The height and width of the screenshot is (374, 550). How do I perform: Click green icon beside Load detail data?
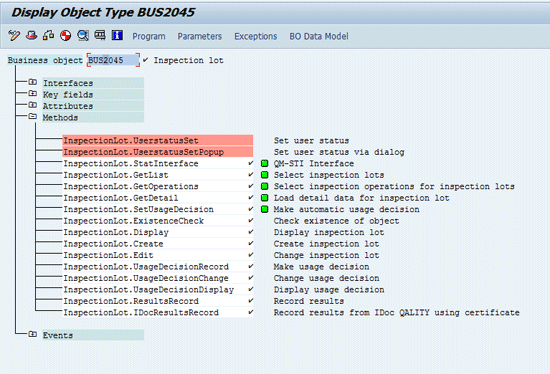point(264,198)
